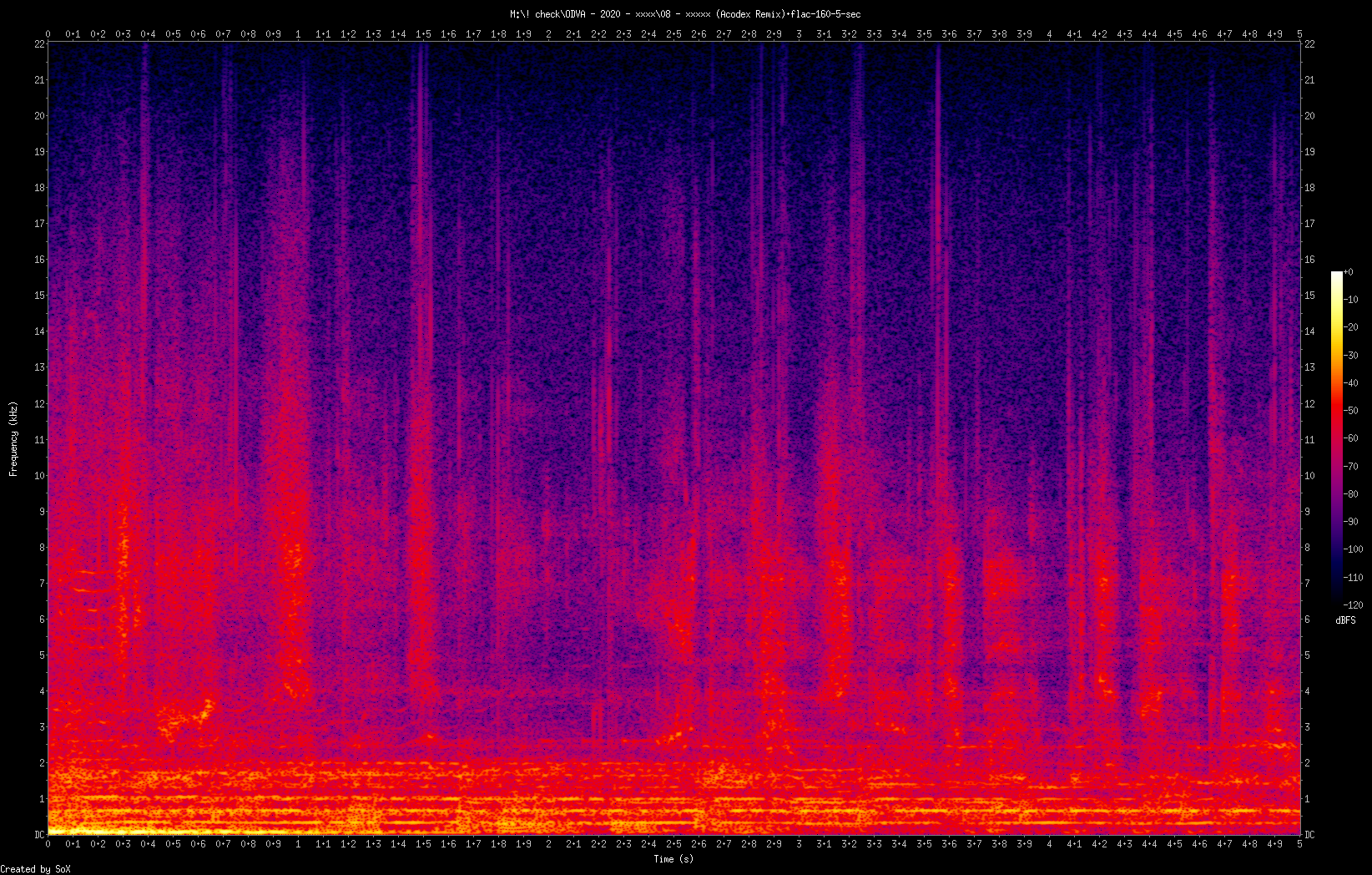Click the "2" tick on the right frequency axis
This screenshot has width=1372, height=875.
(1307, 763)
